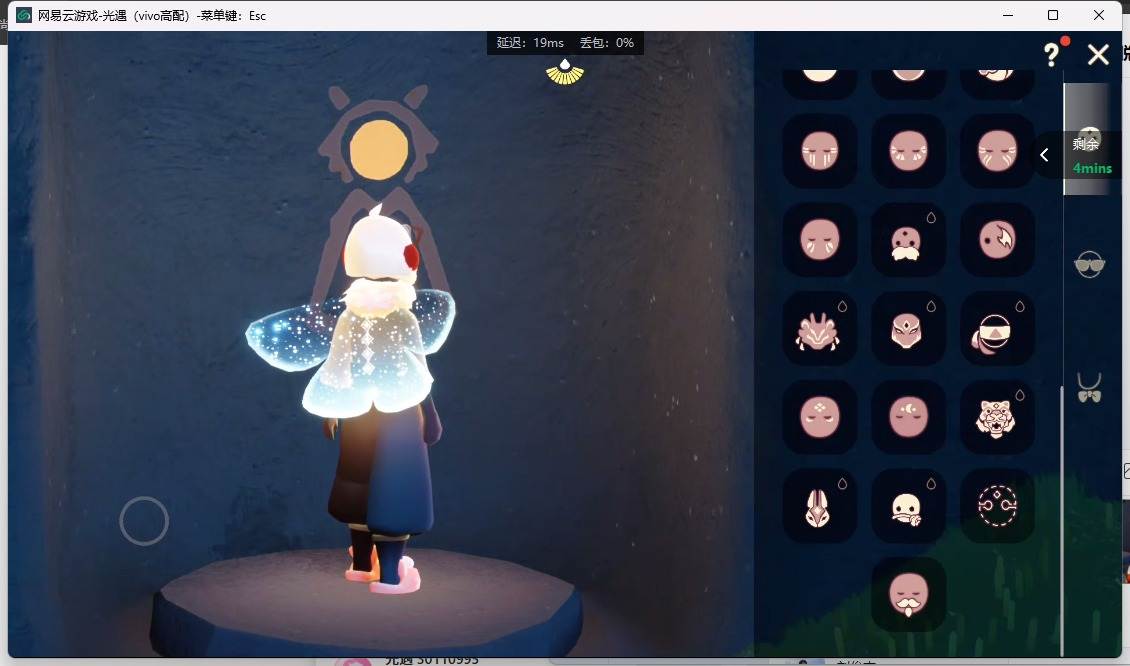Screen dimensions: 1130x666
Task: Select the three-dot mask with big white mustache
Action: [908, 239]
